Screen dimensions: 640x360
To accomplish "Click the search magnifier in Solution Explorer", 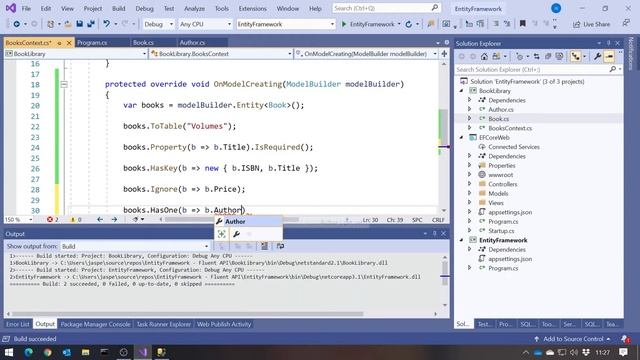I will [x=613, y=69].
